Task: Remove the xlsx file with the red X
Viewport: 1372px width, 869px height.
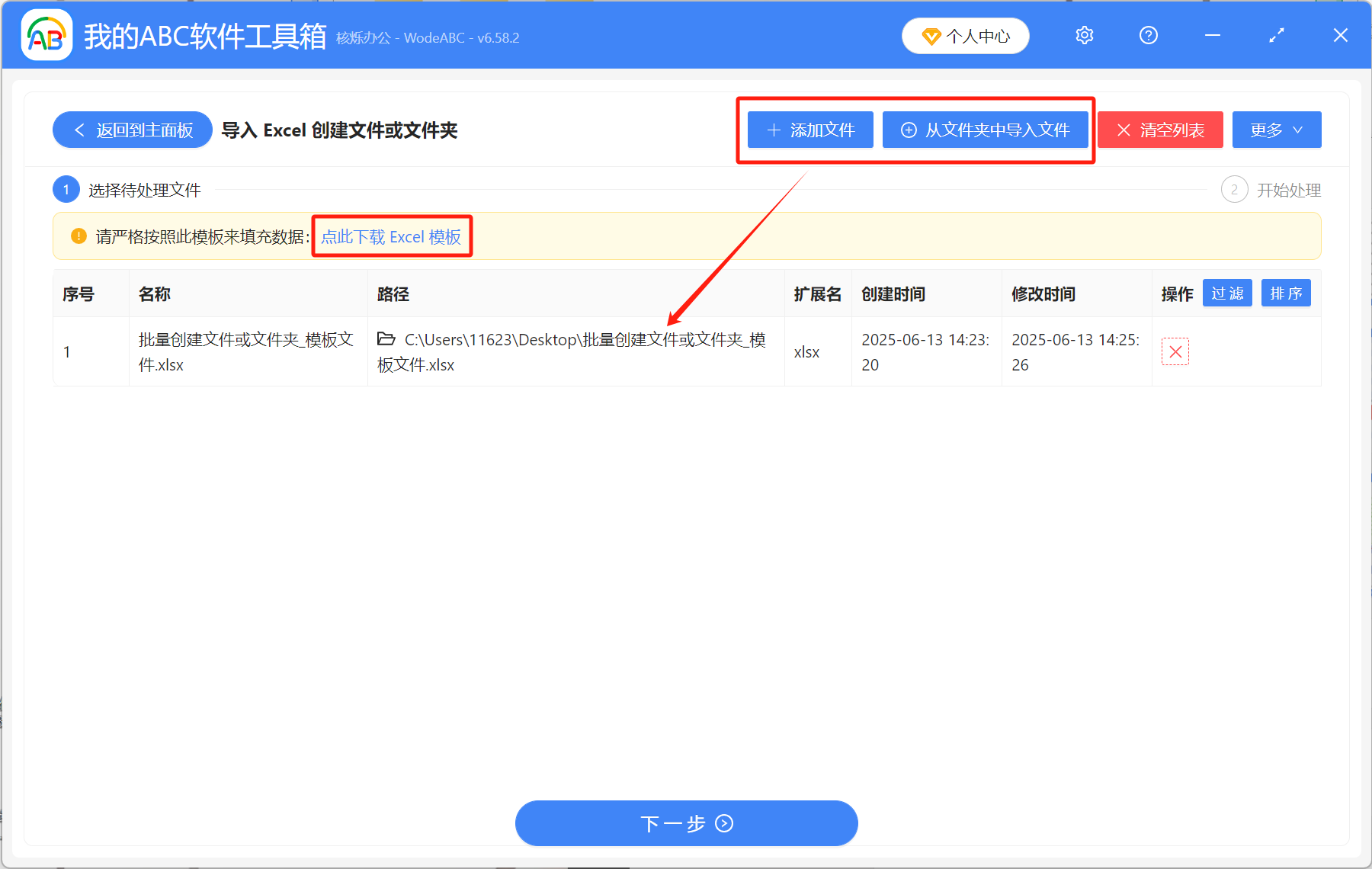Action: (x=1175, y=351)
